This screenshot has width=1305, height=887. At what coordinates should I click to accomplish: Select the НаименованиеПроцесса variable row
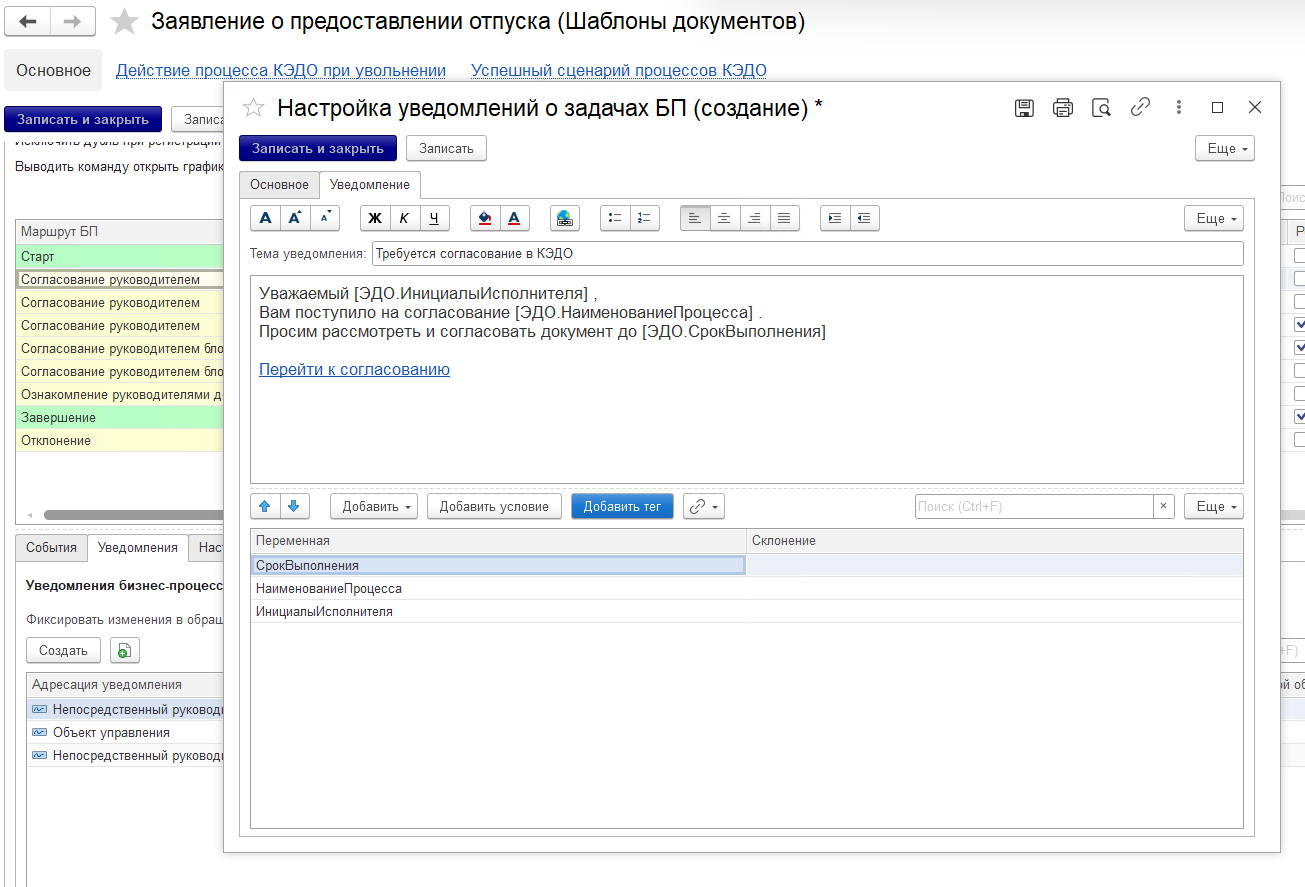746,588
